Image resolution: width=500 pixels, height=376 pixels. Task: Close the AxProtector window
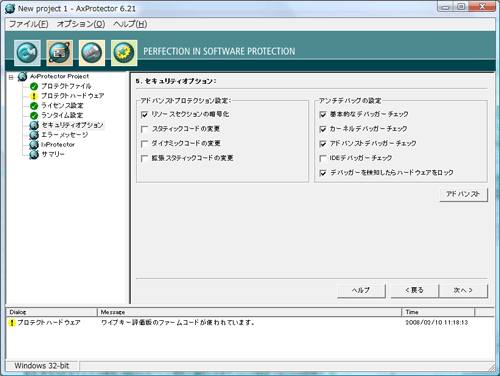pyautogui.click(x=482, y=7)
